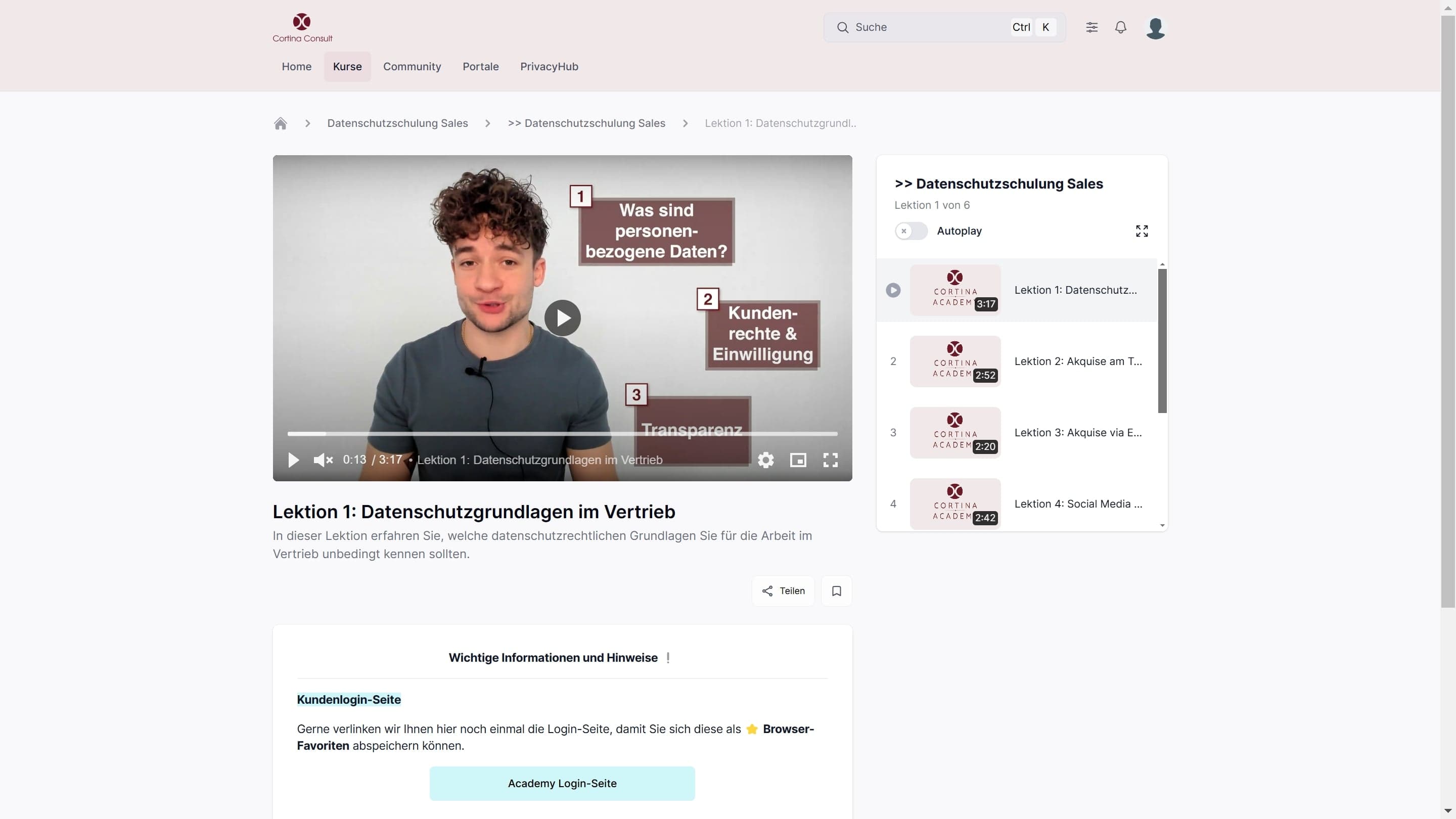
Task: Focus the Suche search field
Action: point(944,27)
